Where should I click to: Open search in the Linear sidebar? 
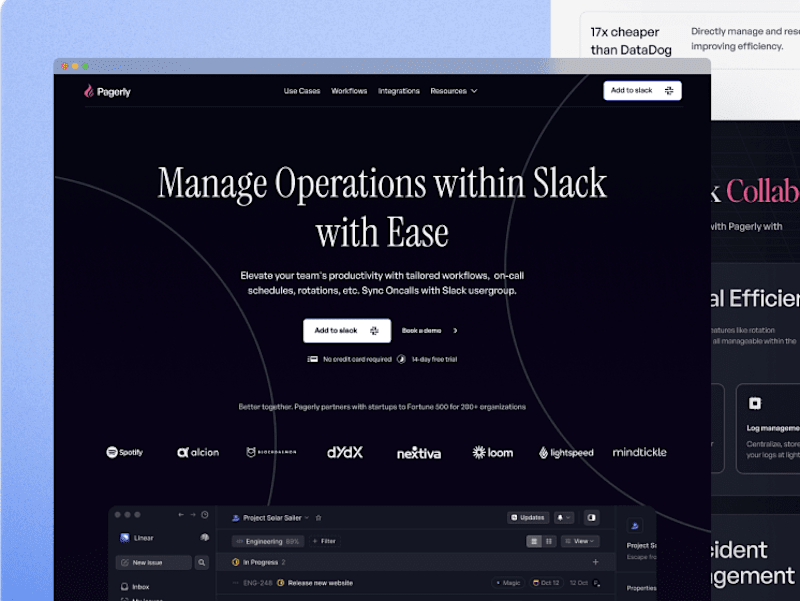202,562
